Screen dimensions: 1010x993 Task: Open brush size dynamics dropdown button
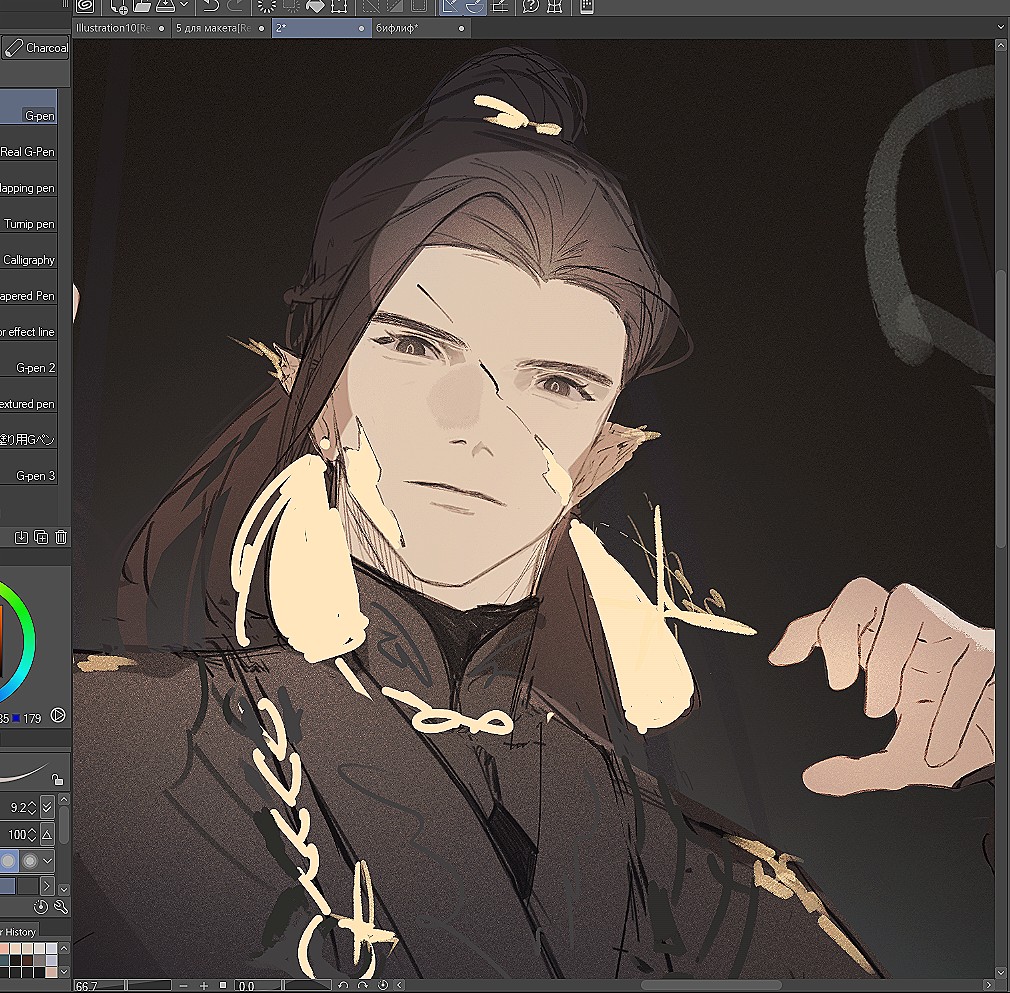pos(47,807)
